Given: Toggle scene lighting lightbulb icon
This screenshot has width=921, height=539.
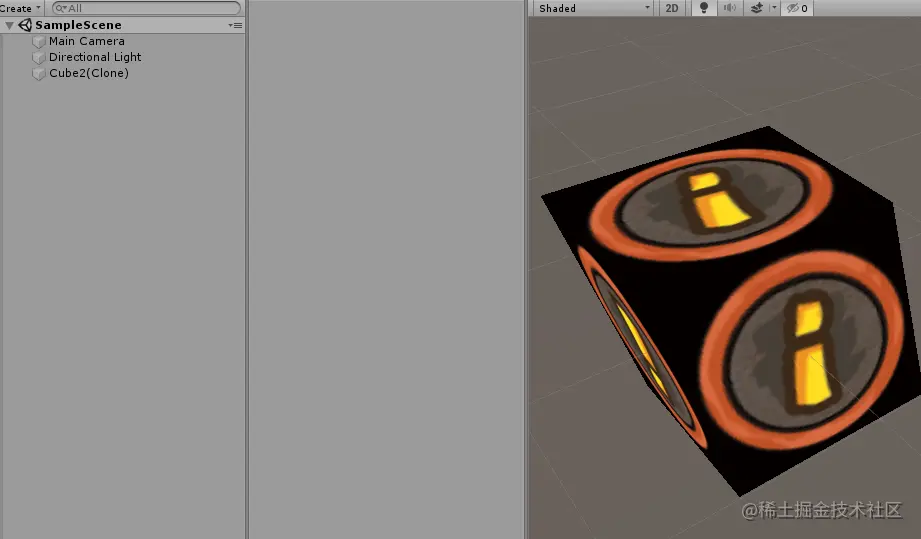Looking at the screenshot, I should [x=704, y=8].
